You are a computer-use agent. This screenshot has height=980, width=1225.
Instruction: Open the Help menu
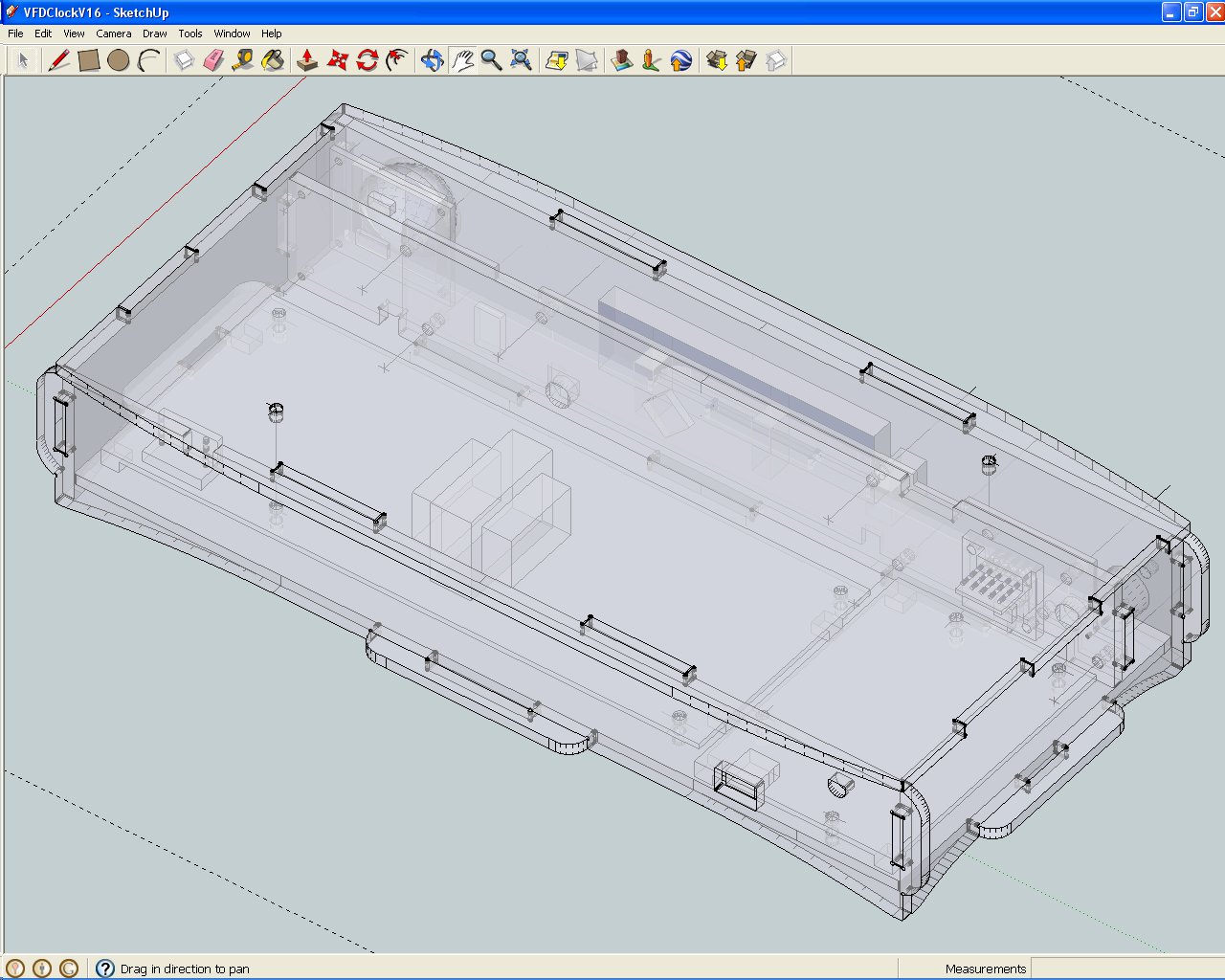[x=272, y=33]
